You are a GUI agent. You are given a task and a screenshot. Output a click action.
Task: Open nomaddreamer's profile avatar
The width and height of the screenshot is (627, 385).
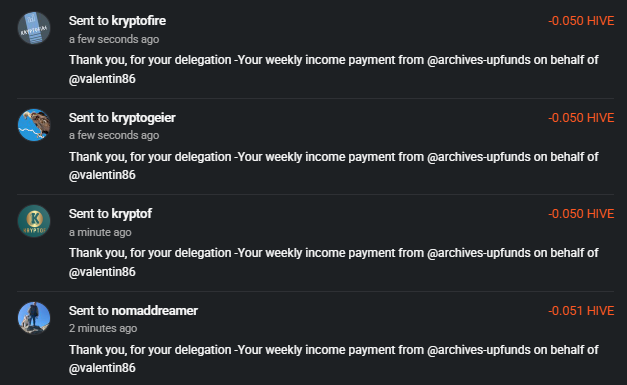pos(34,318)
